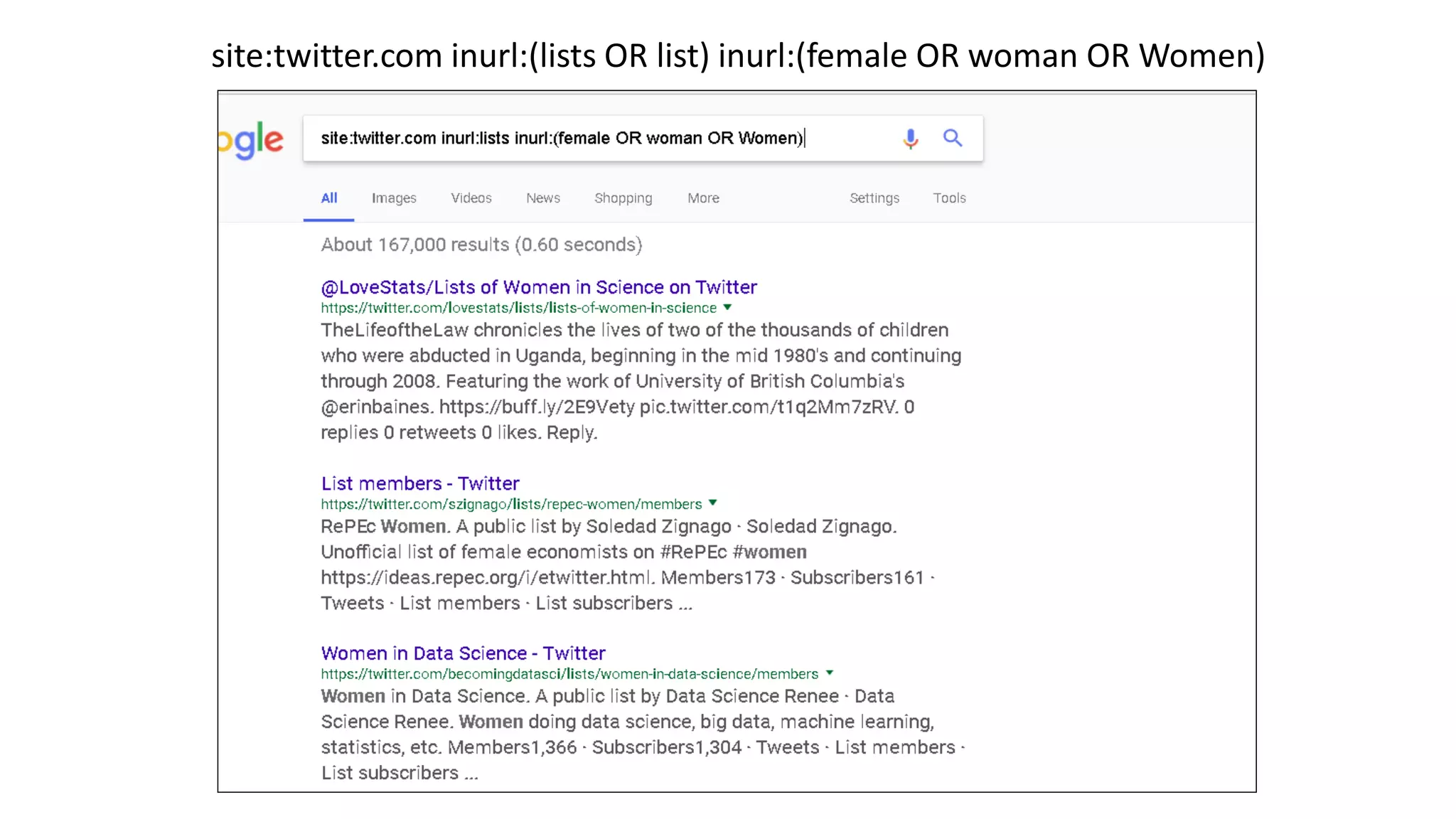1456x819 pixels.
Task: Click the szignago repec-women members URL
Action: pos(511,504)
